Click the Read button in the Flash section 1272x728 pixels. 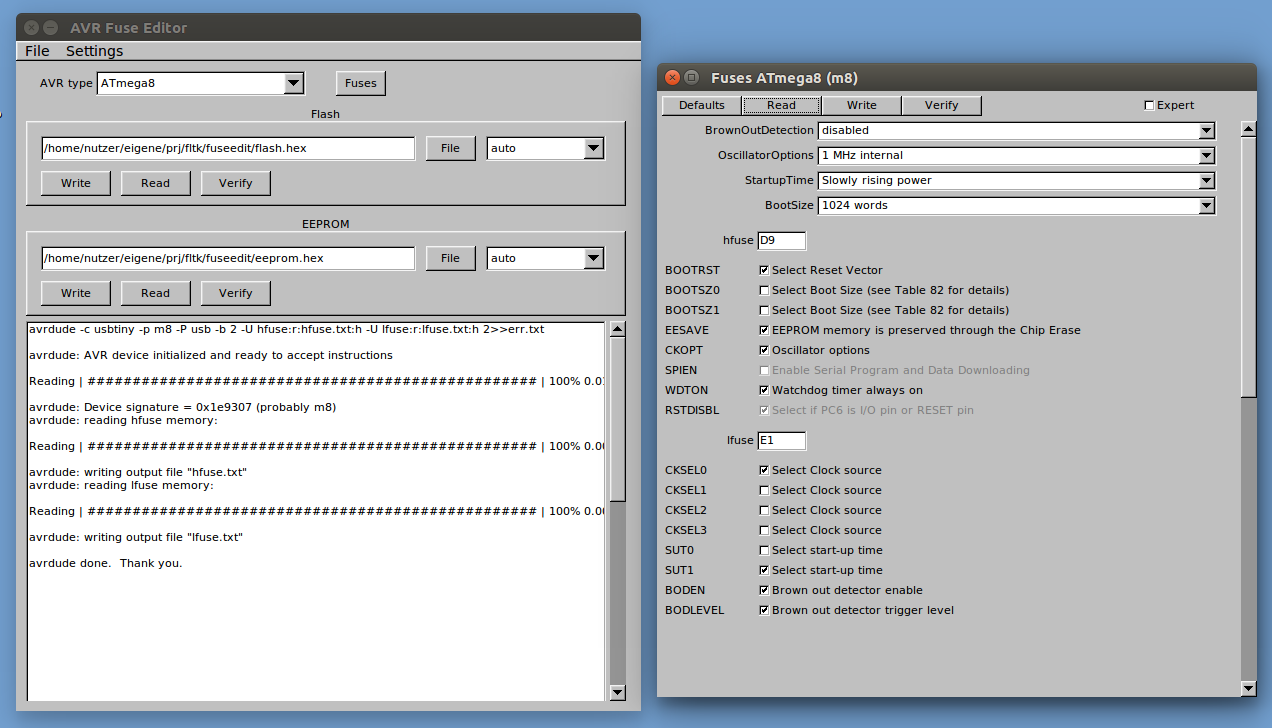point(156,183)
